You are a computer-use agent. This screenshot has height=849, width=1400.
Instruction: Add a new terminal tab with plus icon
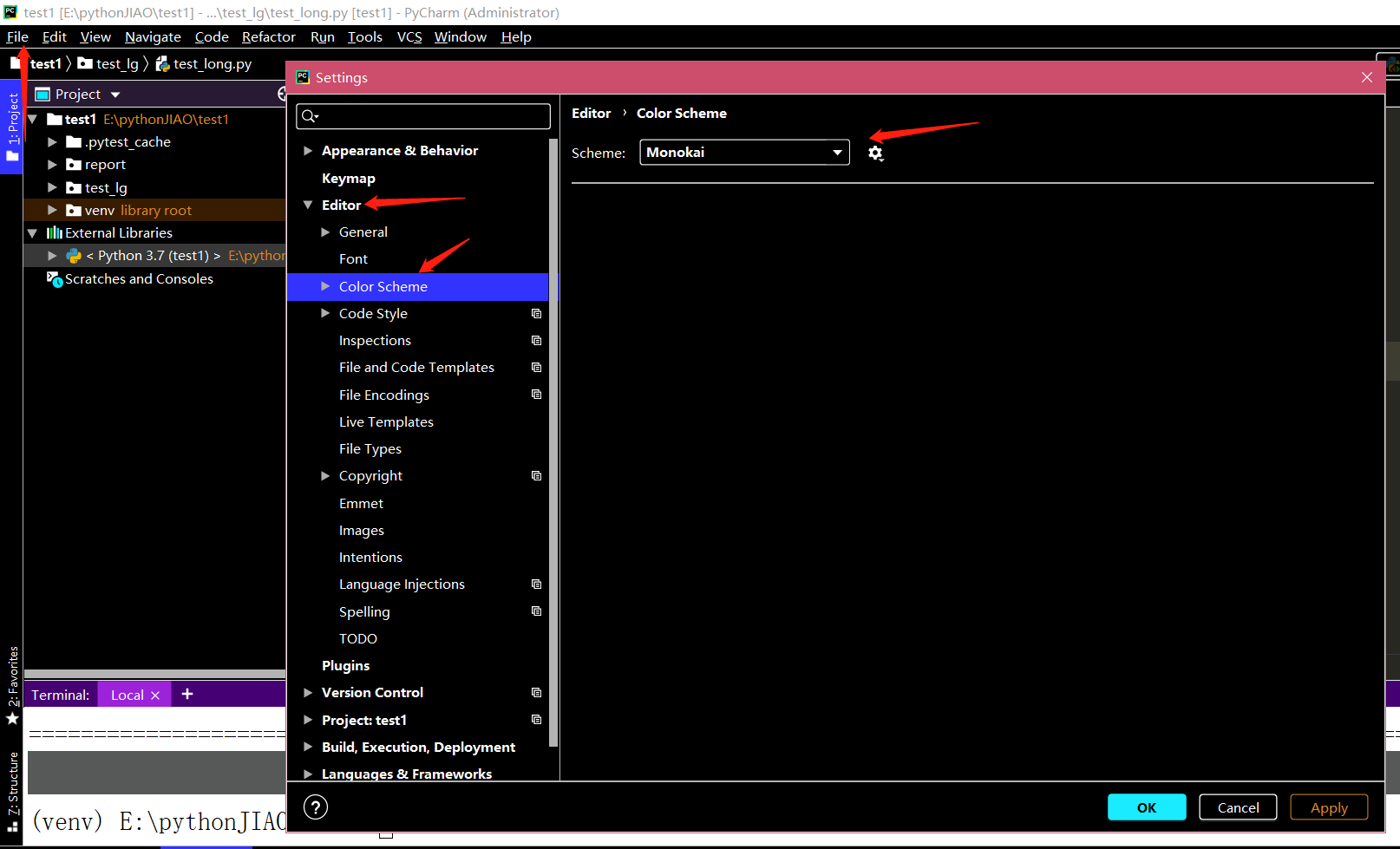tap(187, 694)
